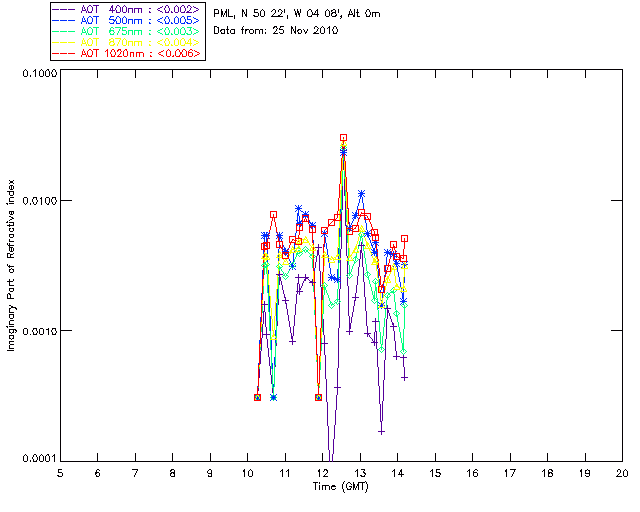The height and width of the screenshot is (512, 640).
Task: Click the 'Imaginary Part of Refractive index' axis title
Action: click(11, 265)
